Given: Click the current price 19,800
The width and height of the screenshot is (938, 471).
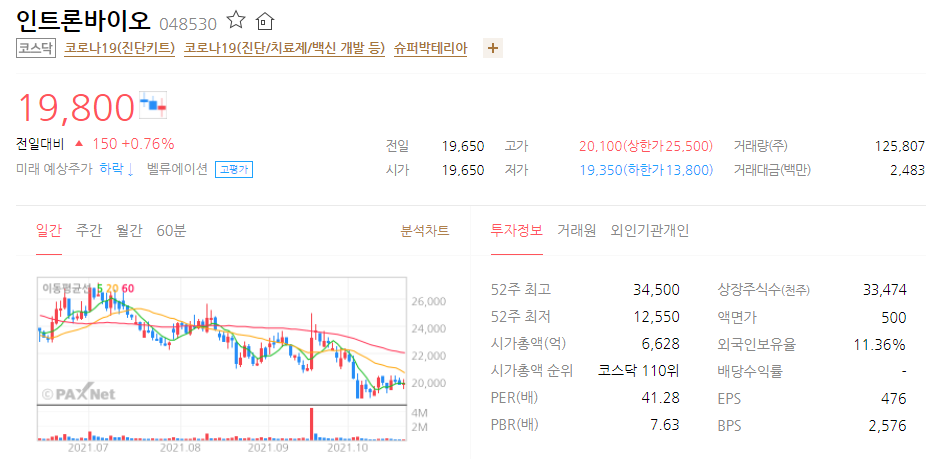Looking at the screenshot, I should pos(76,108).
